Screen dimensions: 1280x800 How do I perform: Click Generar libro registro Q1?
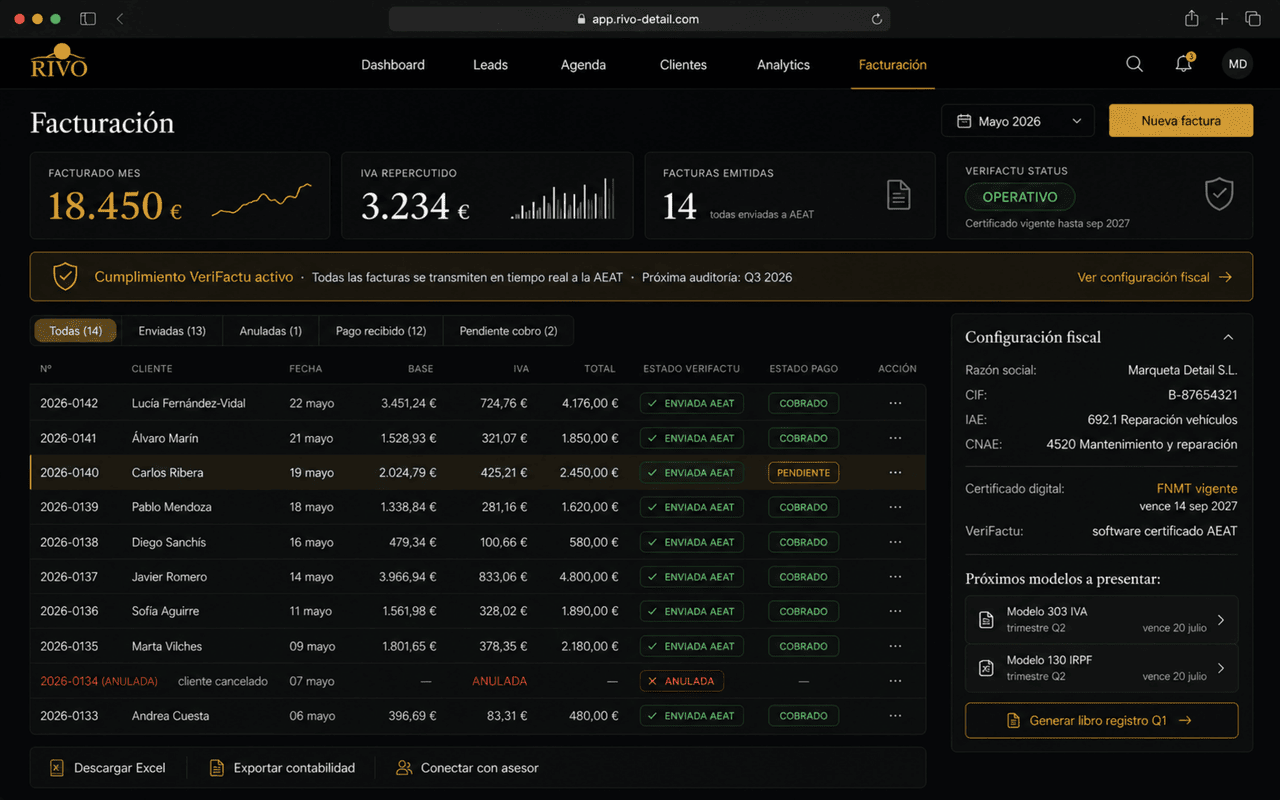(x=1101, y=720)
